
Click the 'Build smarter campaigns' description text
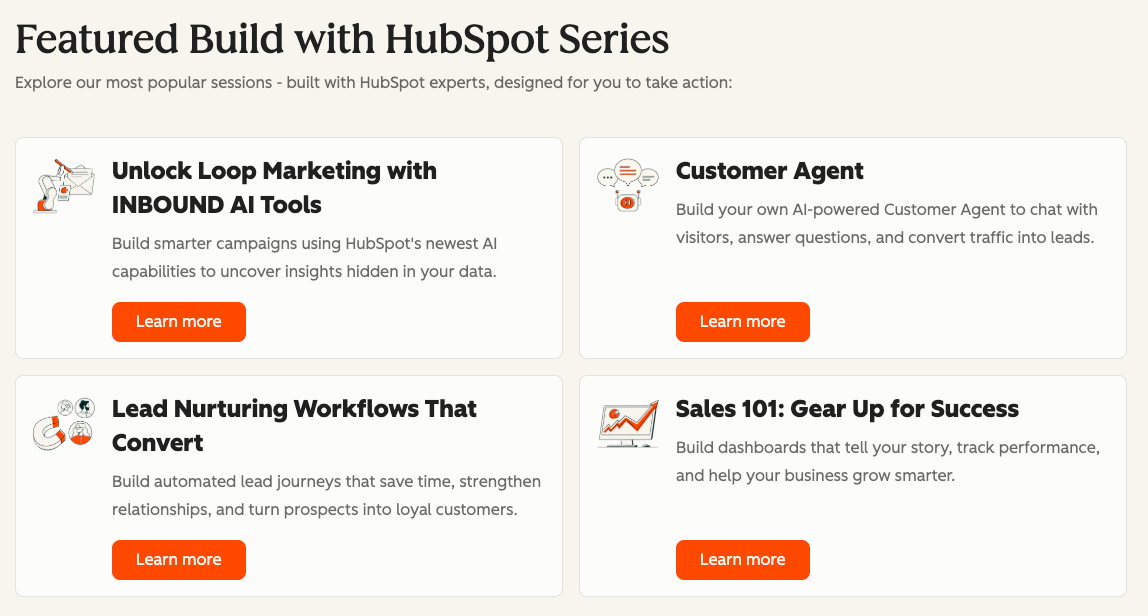tap(305, 257)
